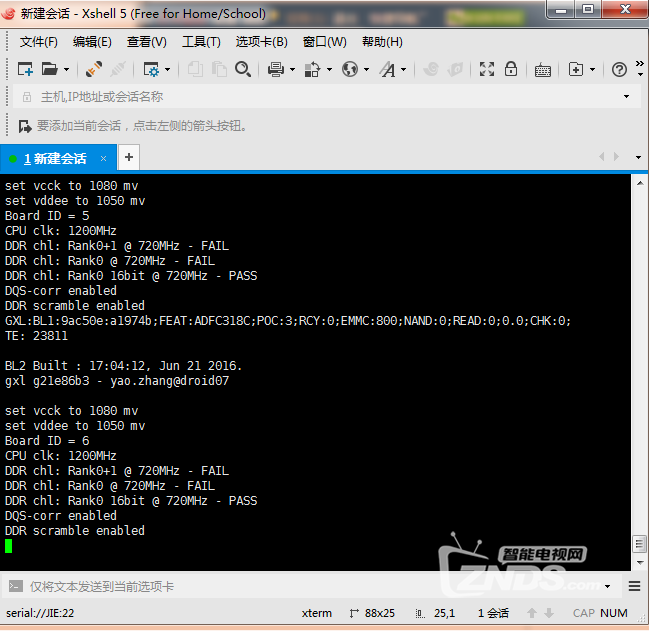Expand the address bar dropdown arrow

click(626, 97)
